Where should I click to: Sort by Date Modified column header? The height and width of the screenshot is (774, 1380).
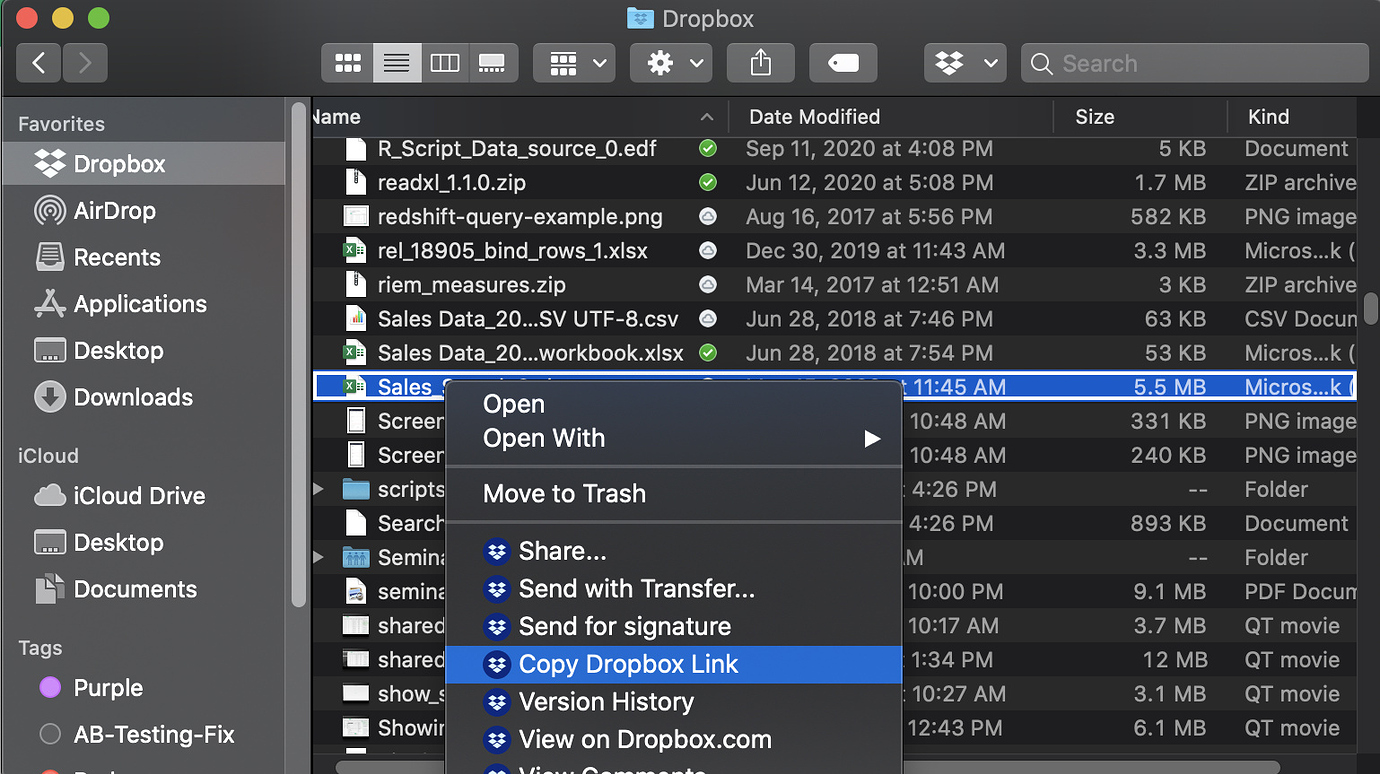pos(890,117)
